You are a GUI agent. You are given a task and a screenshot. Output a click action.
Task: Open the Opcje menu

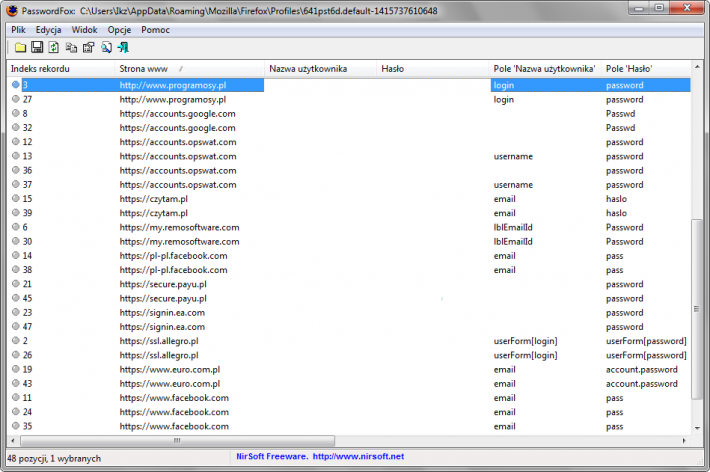tap(119, 30)
